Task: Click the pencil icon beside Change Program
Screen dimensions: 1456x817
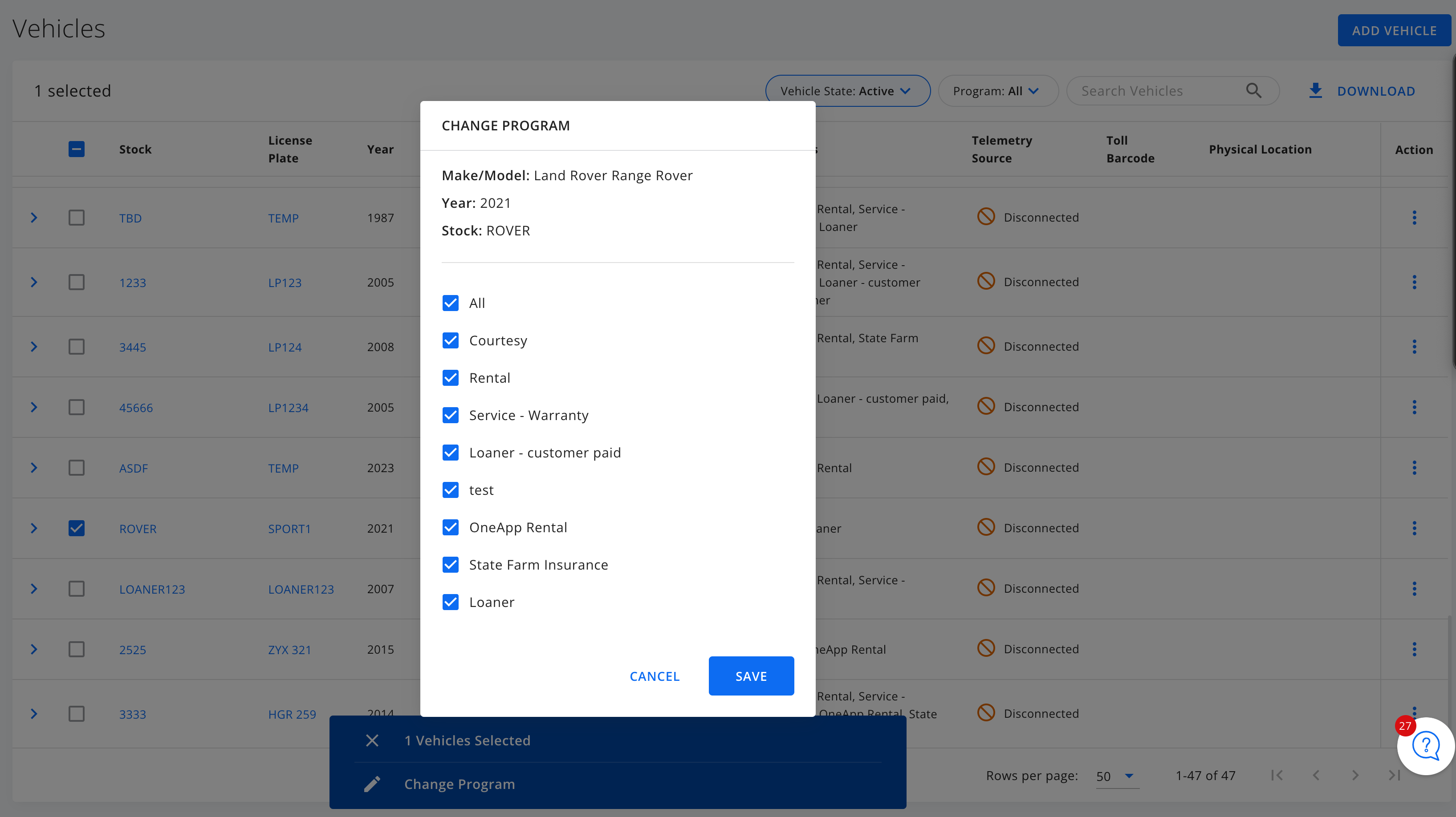Action: coord(372,784)
